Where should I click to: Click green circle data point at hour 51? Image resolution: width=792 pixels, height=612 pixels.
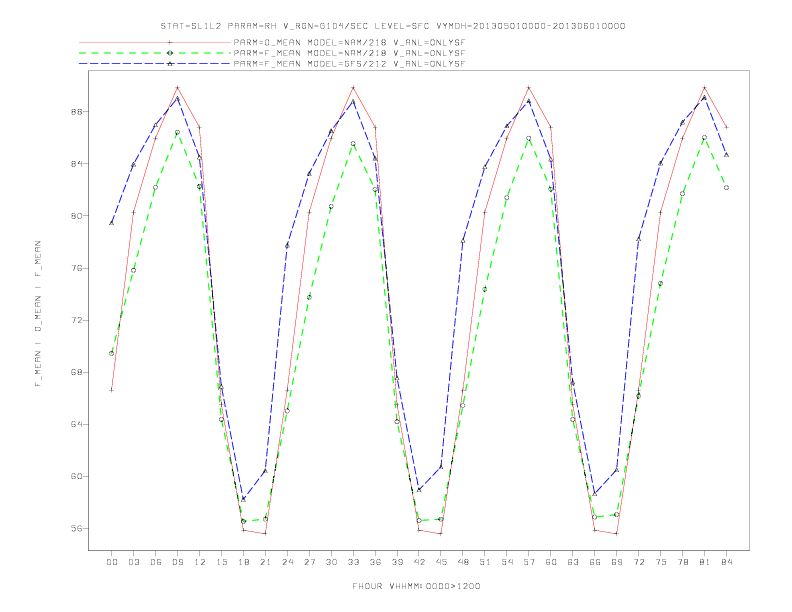(x=485, y=289)
